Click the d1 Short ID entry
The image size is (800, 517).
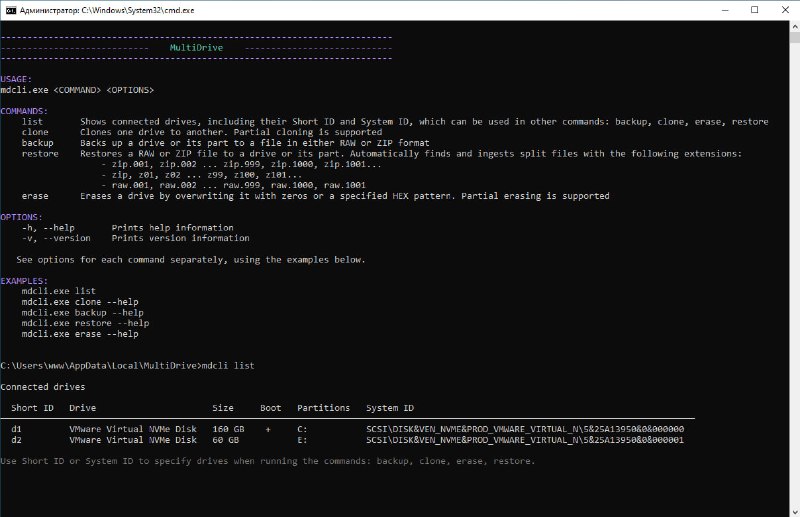tap(16, 429)
